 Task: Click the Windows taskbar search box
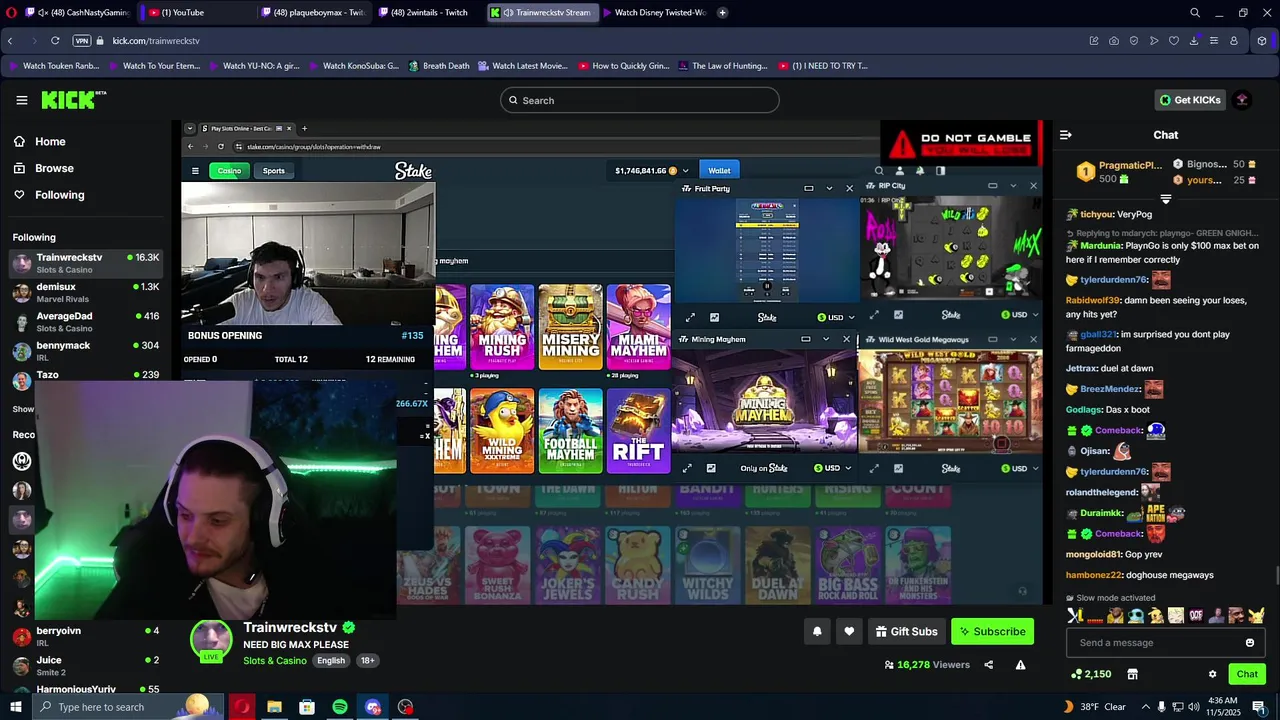tap(128, 707)
